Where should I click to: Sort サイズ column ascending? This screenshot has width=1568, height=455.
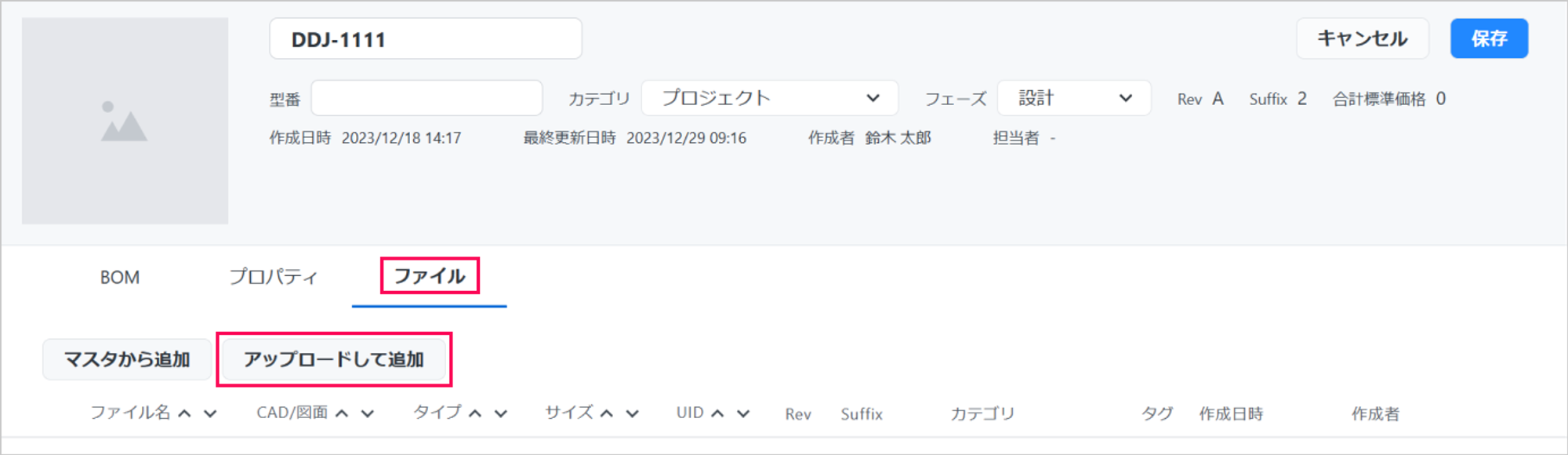607,413
